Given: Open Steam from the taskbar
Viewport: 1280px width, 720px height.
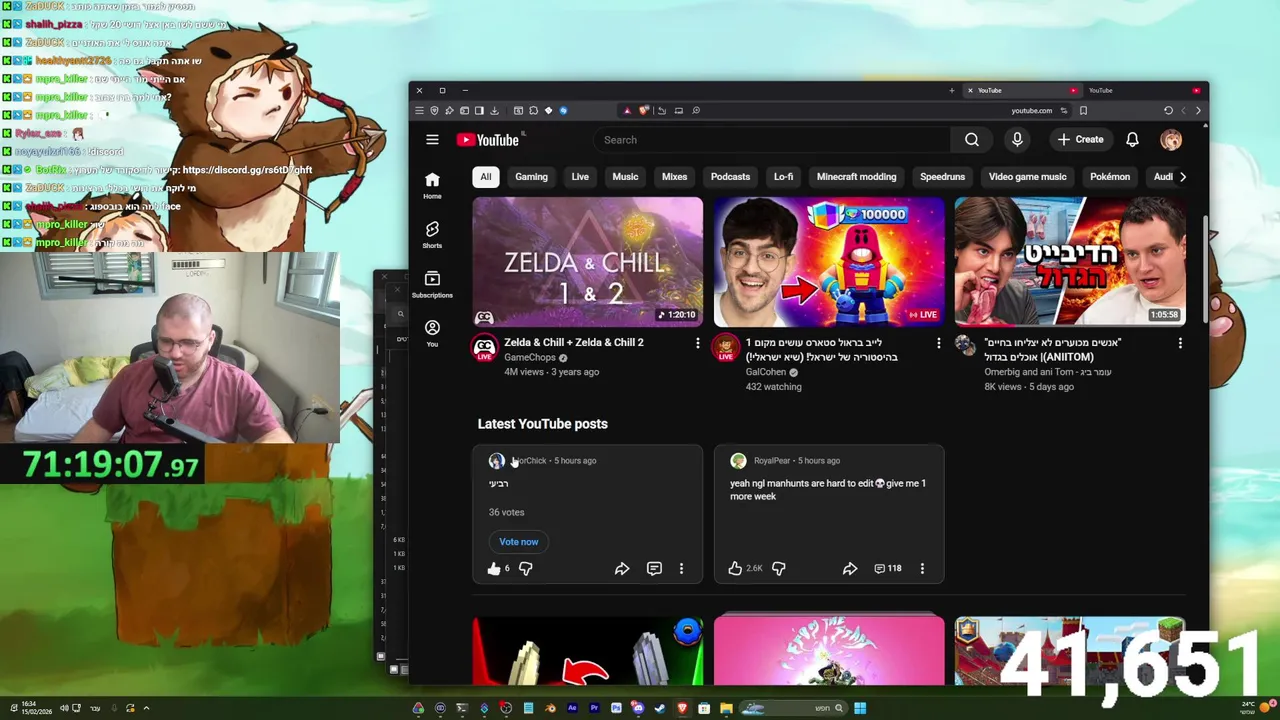Looking at the screenshot, I should pos(660,708).
